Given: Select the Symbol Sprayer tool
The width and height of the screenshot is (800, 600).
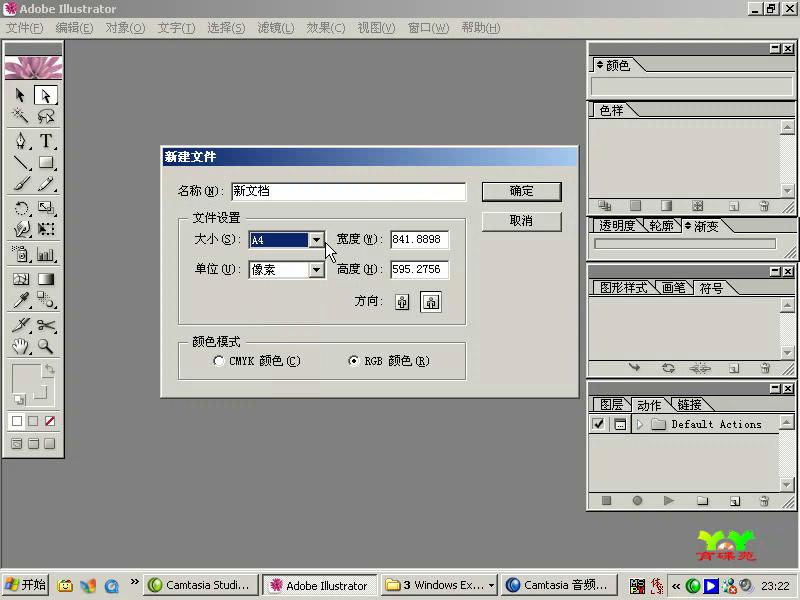Looking at the screenshot, I should (x=20, y=254).
